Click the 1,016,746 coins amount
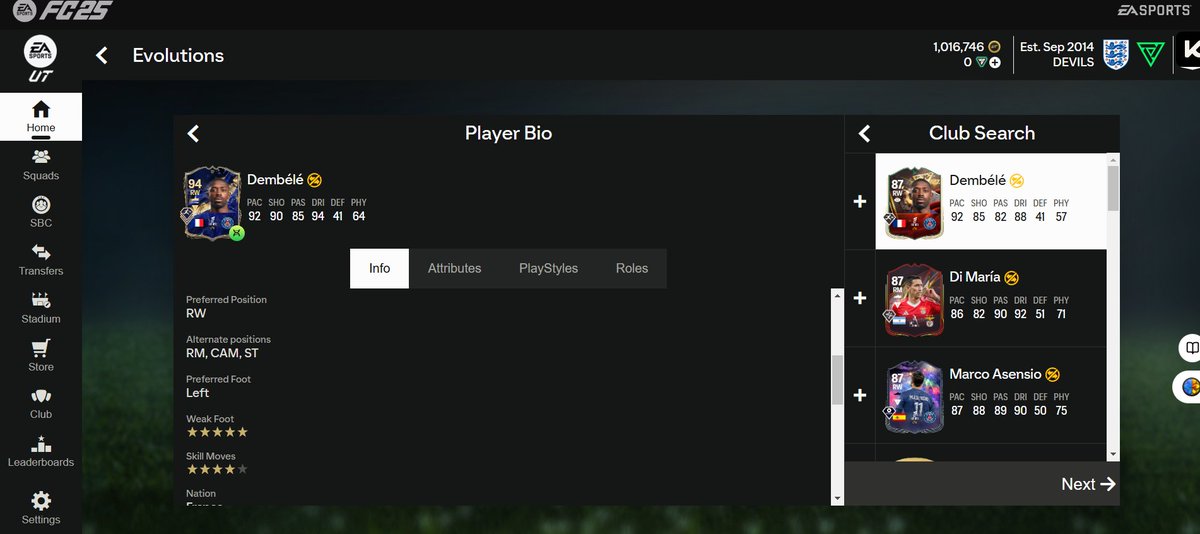The width and height of the screenshot is (1200, 534). 959,47
